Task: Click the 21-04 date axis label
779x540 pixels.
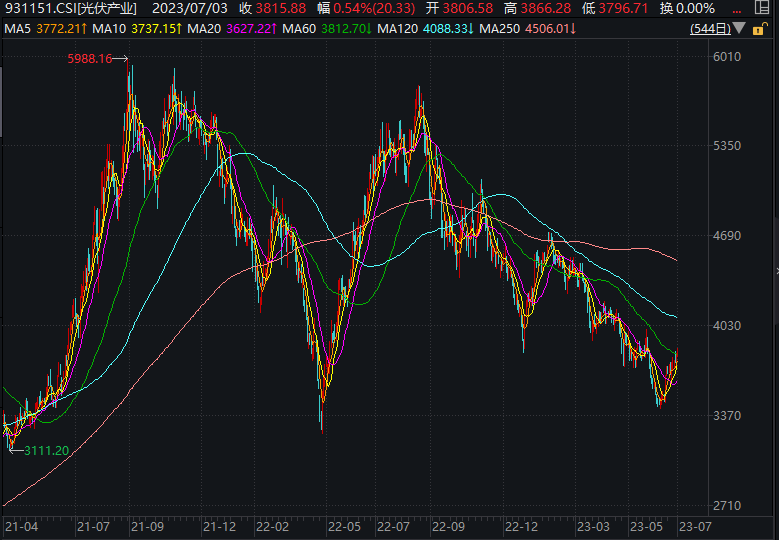Action: pyautogui.click(x=21, y=527)
